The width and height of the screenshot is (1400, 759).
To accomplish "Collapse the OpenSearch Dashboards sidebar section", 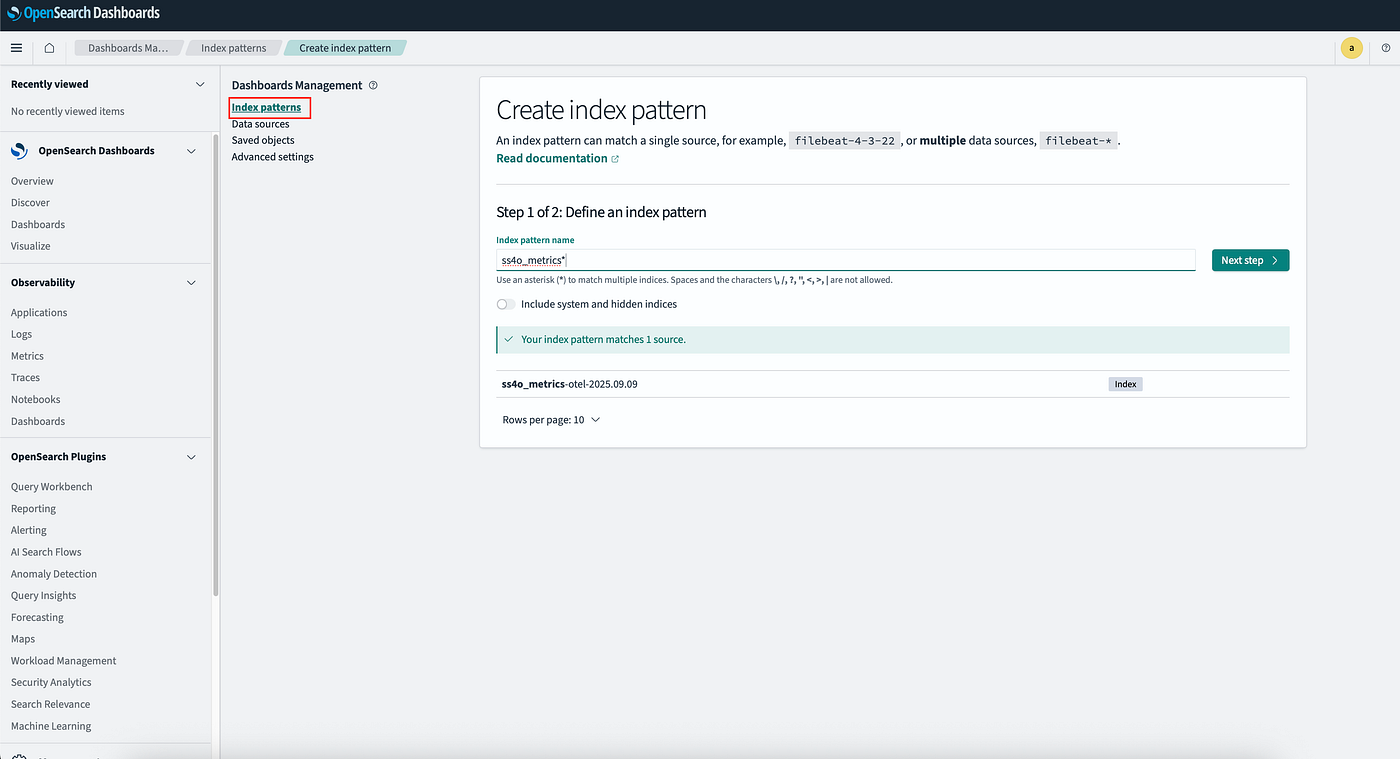I will (x=192, y=151).
